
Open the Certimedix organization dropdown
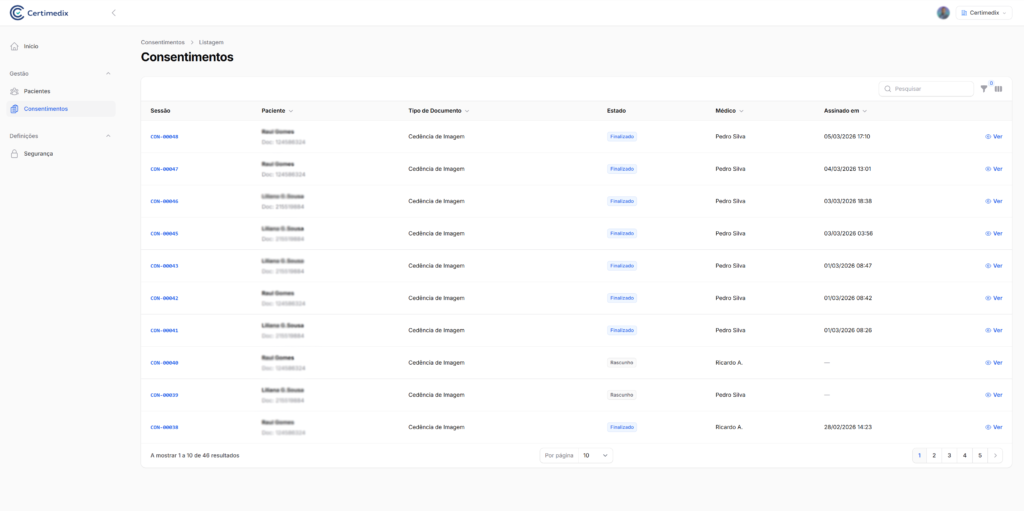coord(984,13)
